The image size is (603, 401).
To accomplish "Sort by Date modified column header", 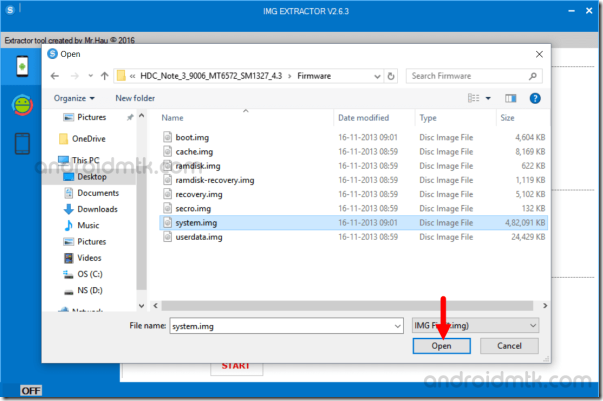I will [x=363, y=118].
